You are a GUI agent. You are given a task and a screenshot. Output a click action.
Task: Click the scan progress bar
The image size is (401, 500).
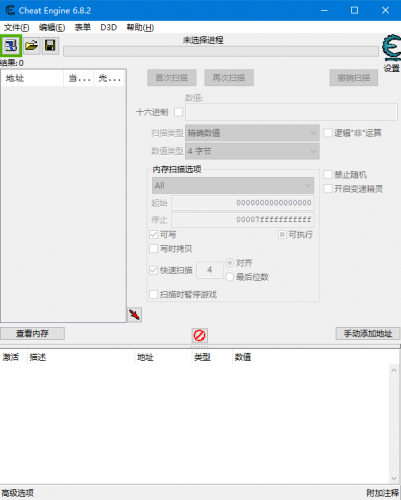[221, 51]
